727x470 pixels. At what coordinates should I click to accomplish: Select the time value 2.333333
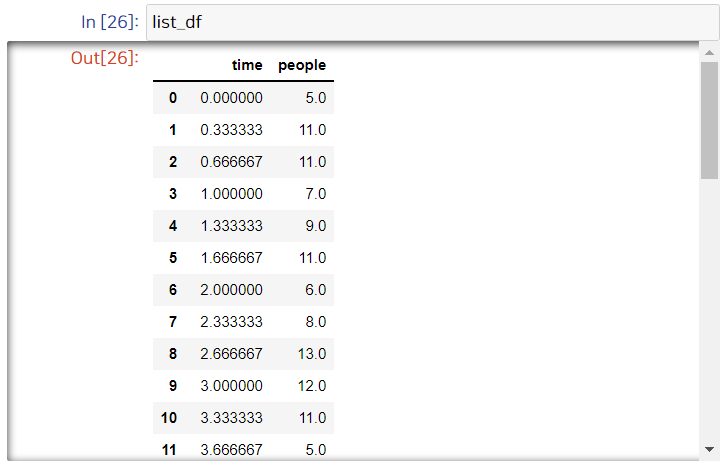coord(231,322)
